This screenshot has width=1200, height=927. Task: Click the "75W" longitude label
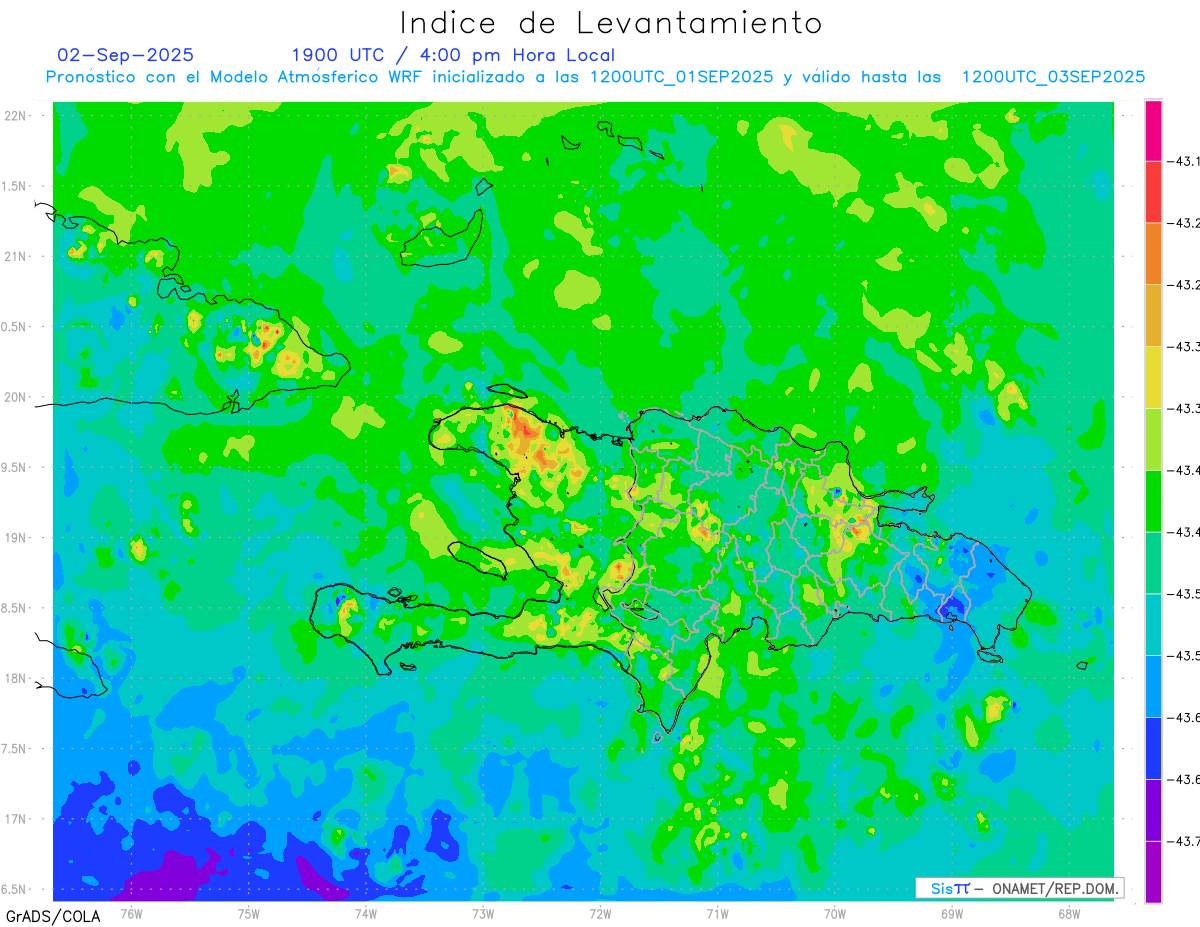249,913
